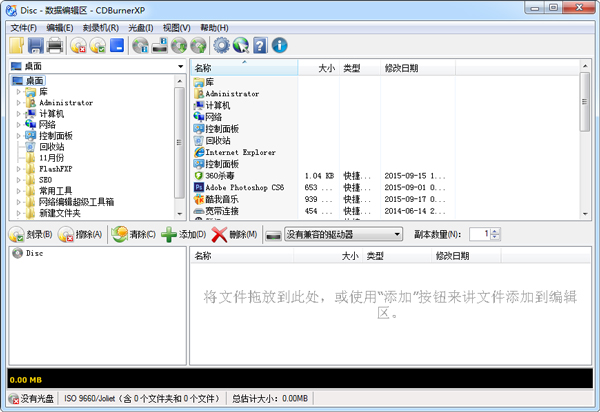Open settings with the gear icon

(x=221, y=46)
